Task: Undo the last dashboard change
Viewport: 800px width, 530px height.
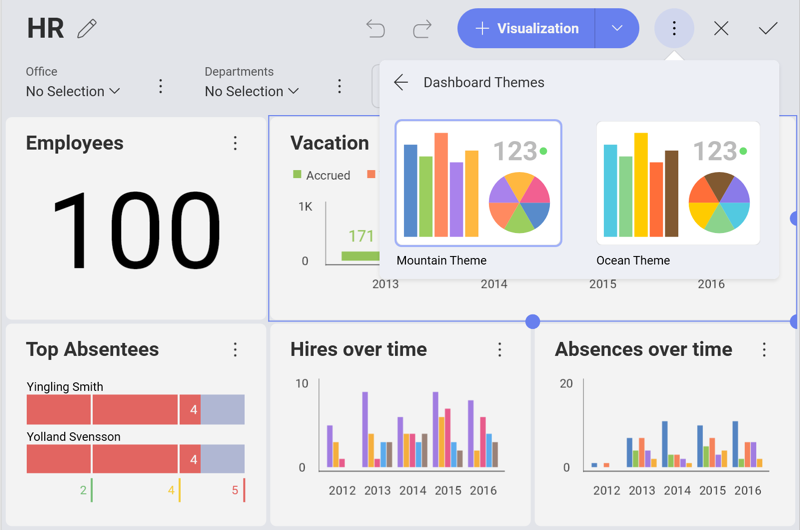Action: pyautogui.click(x=375, y=29)
